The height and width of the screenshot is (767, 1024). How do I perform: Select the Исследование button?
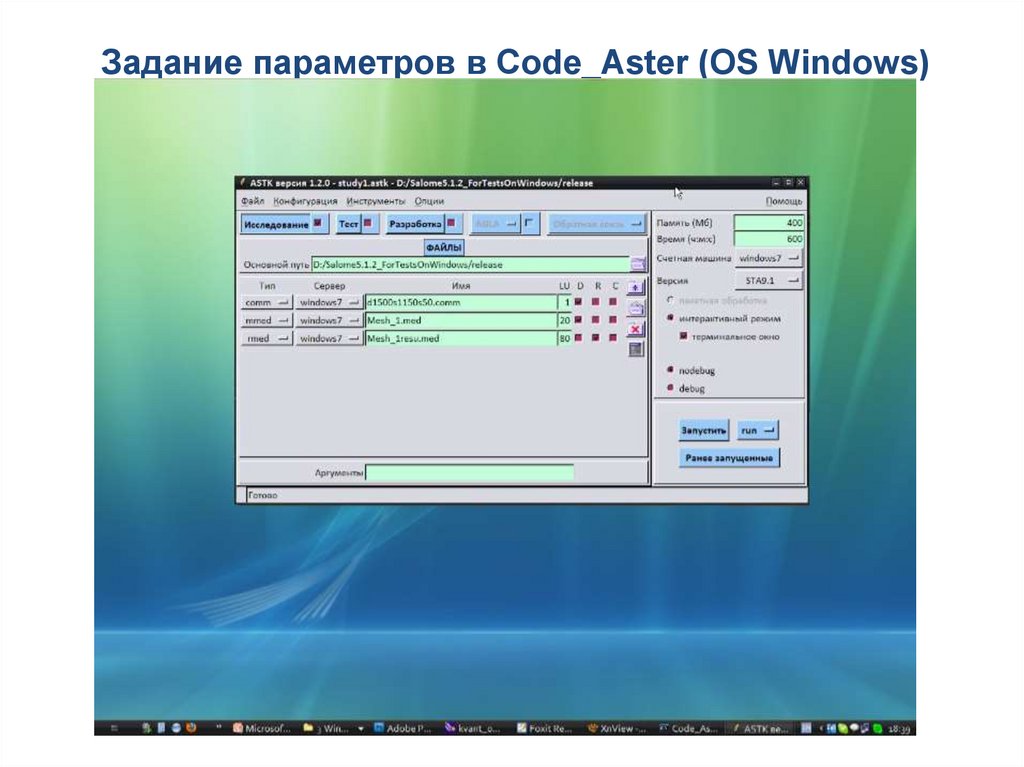click(276, 224)
